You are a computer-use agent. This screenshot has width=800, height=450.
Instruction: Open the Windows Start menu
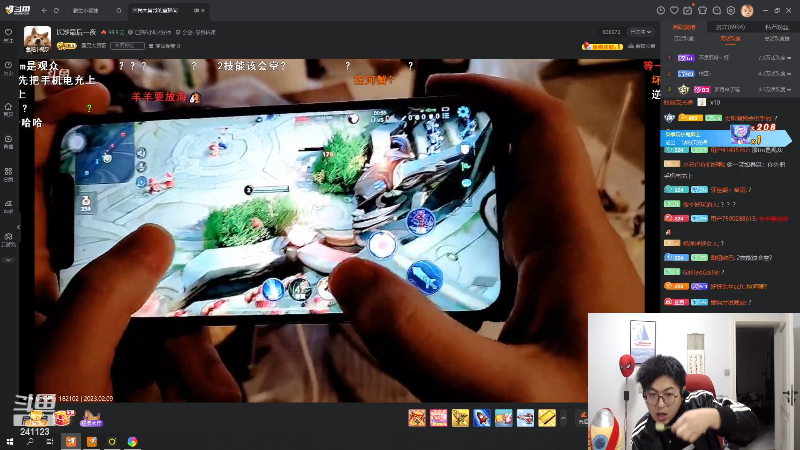pos(9,441)
